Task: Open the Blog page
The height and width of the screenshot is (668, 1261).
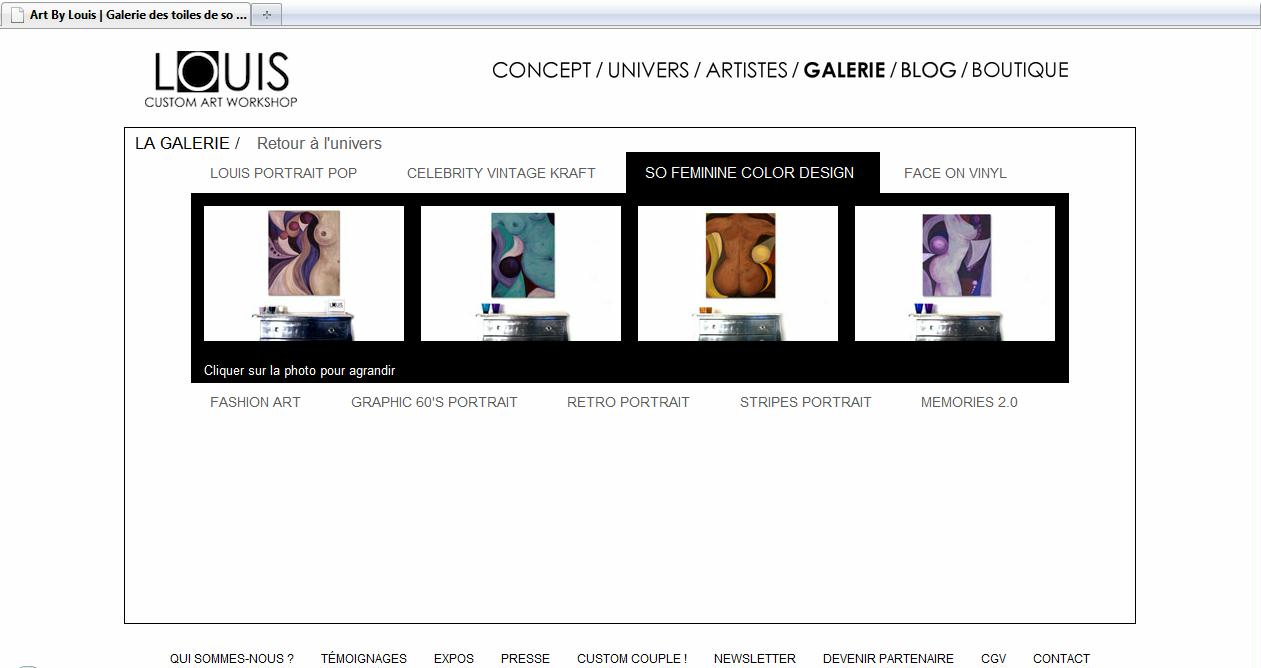Action: tap(928, 70)
